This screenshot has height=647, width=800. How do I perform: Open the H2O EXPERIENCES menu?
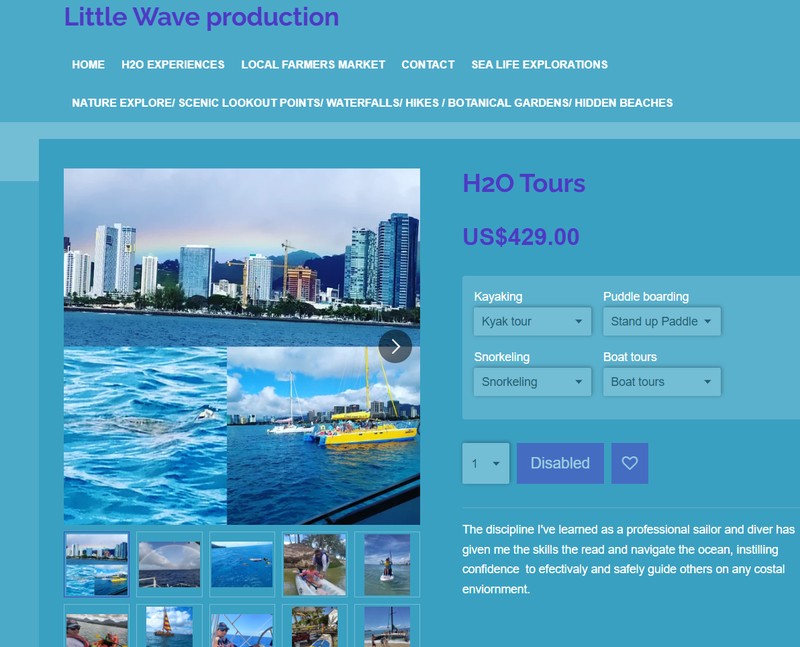(x=173, y=64)
